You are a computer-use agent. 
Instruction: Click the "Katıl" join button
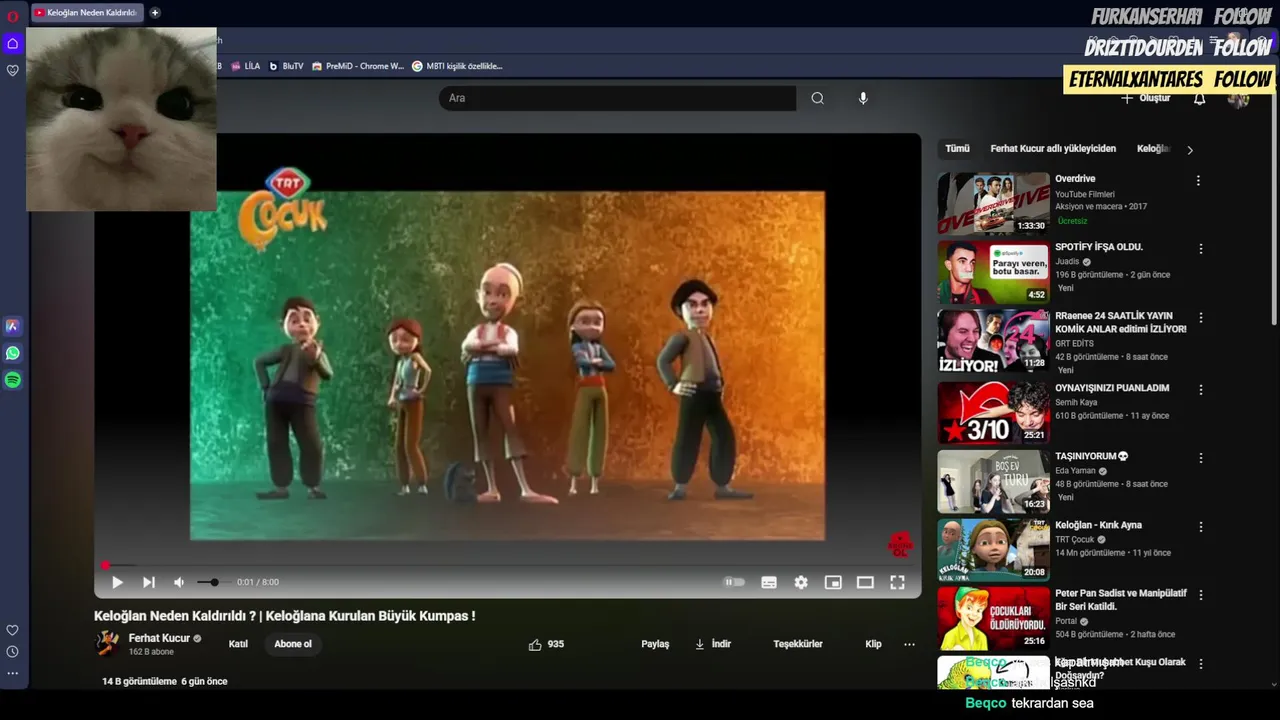click(238, 644)
